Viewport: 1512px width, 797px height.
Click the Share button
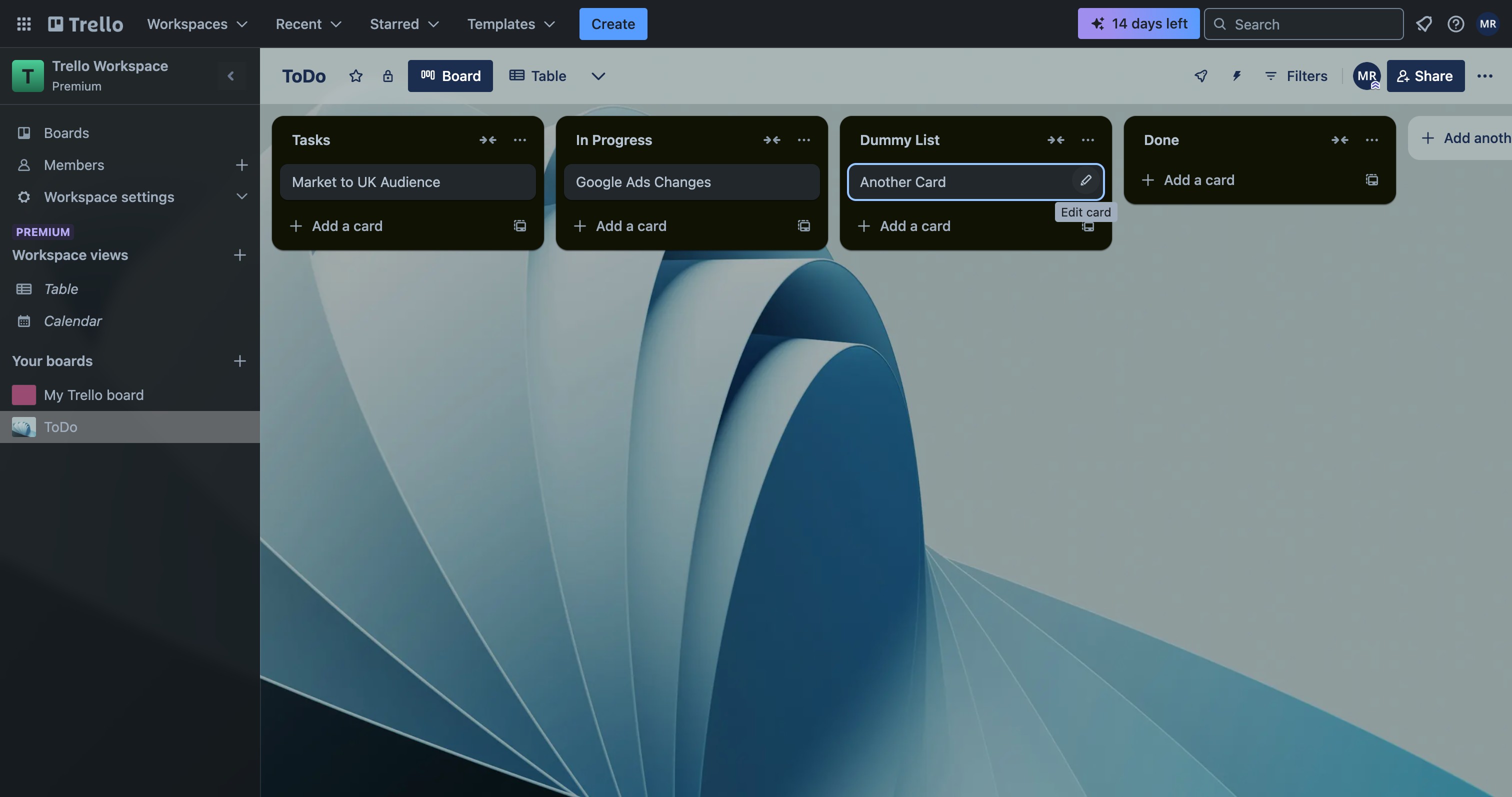click(1425, 76)
